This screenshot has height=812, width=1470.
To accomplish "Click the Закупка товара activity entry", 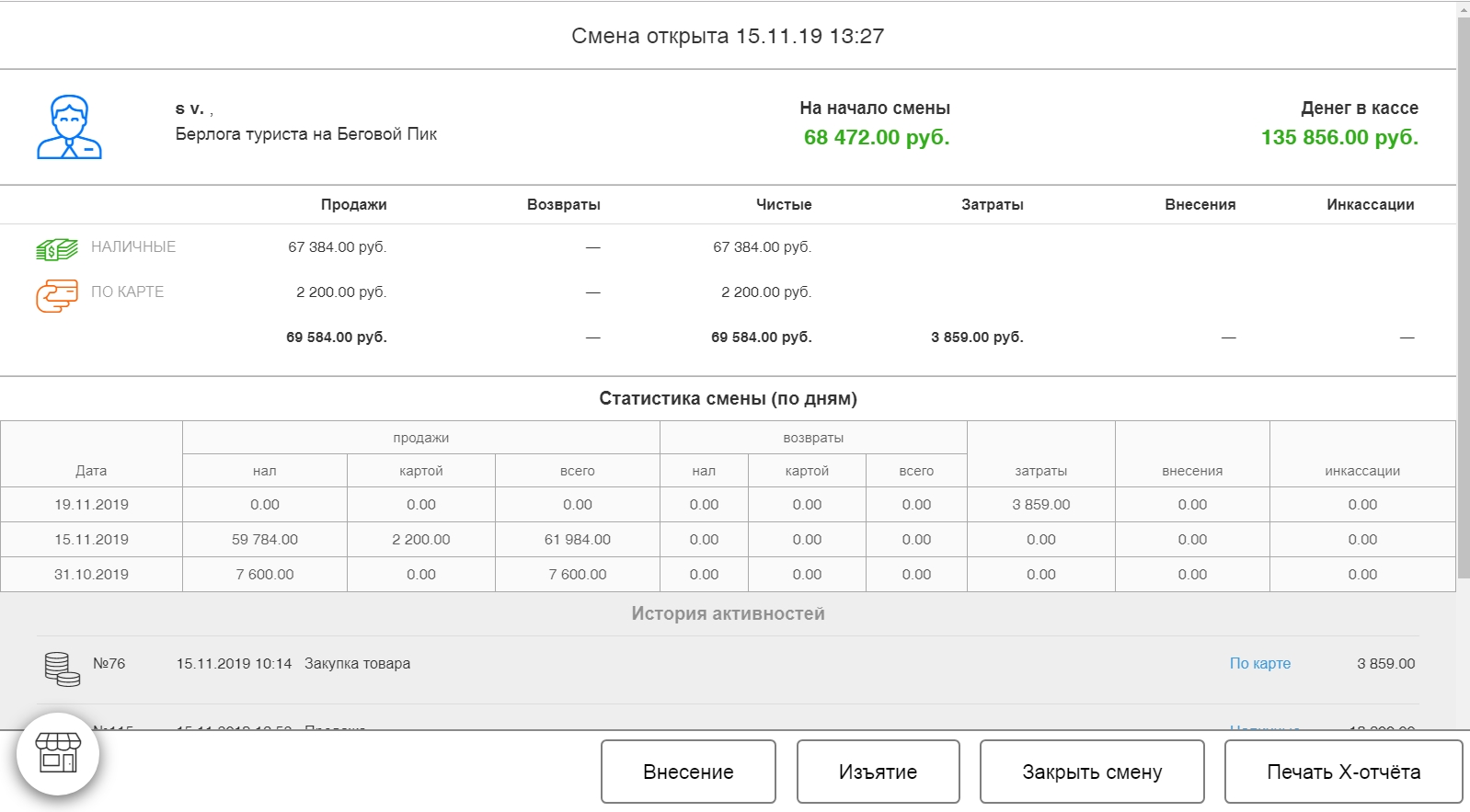I will [357, 663].
